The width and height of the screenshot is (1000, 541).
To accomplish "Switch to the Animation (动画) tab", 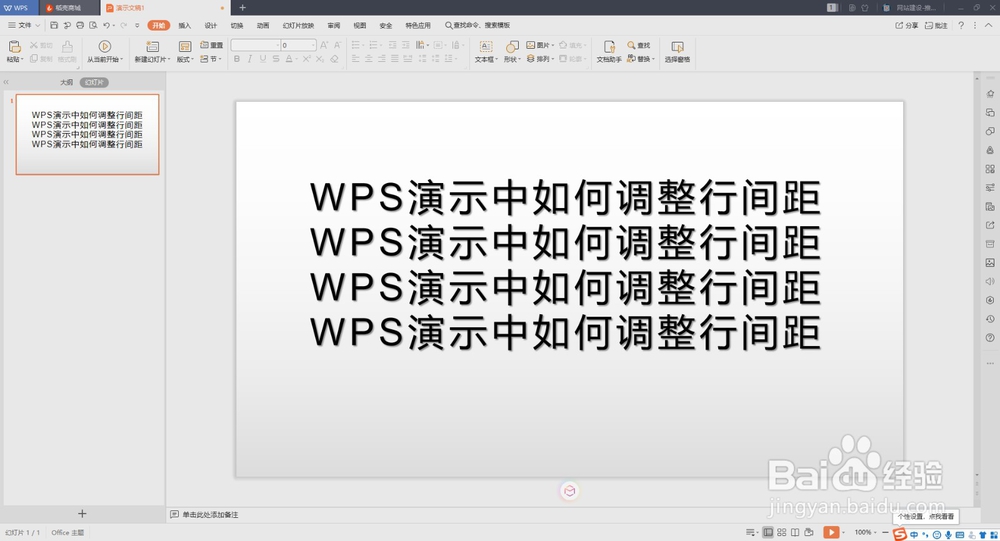I will click(263, 26).
